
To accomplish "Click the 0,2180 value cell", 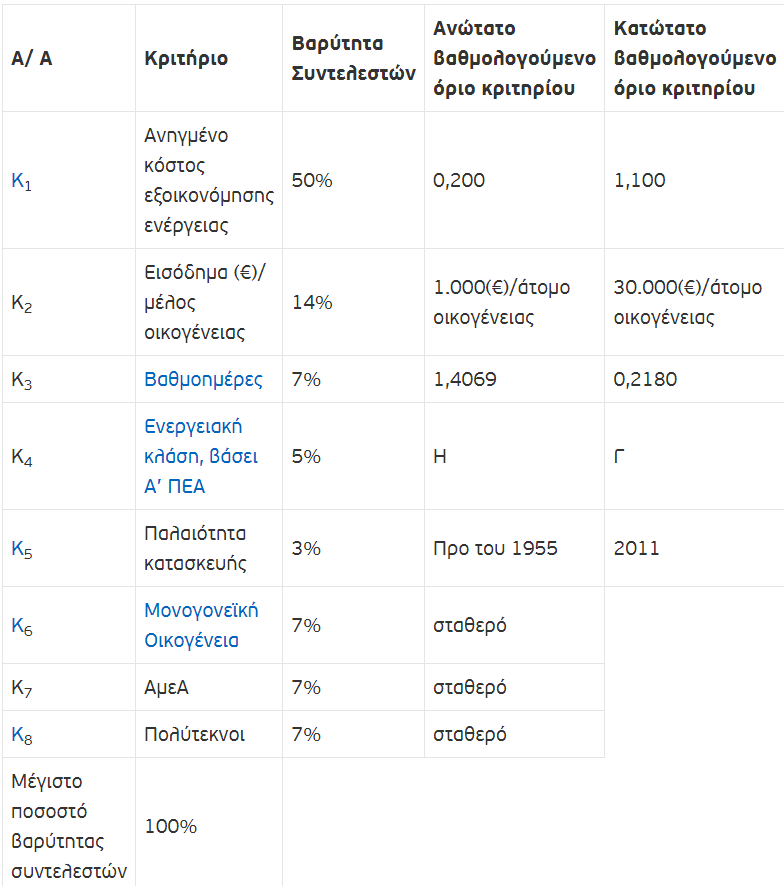I will [645, 379].
